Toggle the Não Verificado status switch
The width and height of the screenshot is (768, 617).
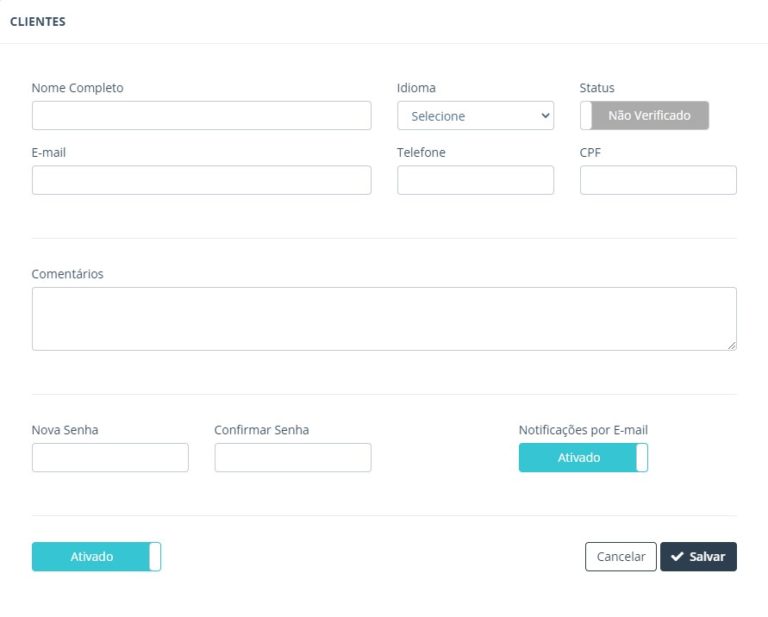[644, 116]
